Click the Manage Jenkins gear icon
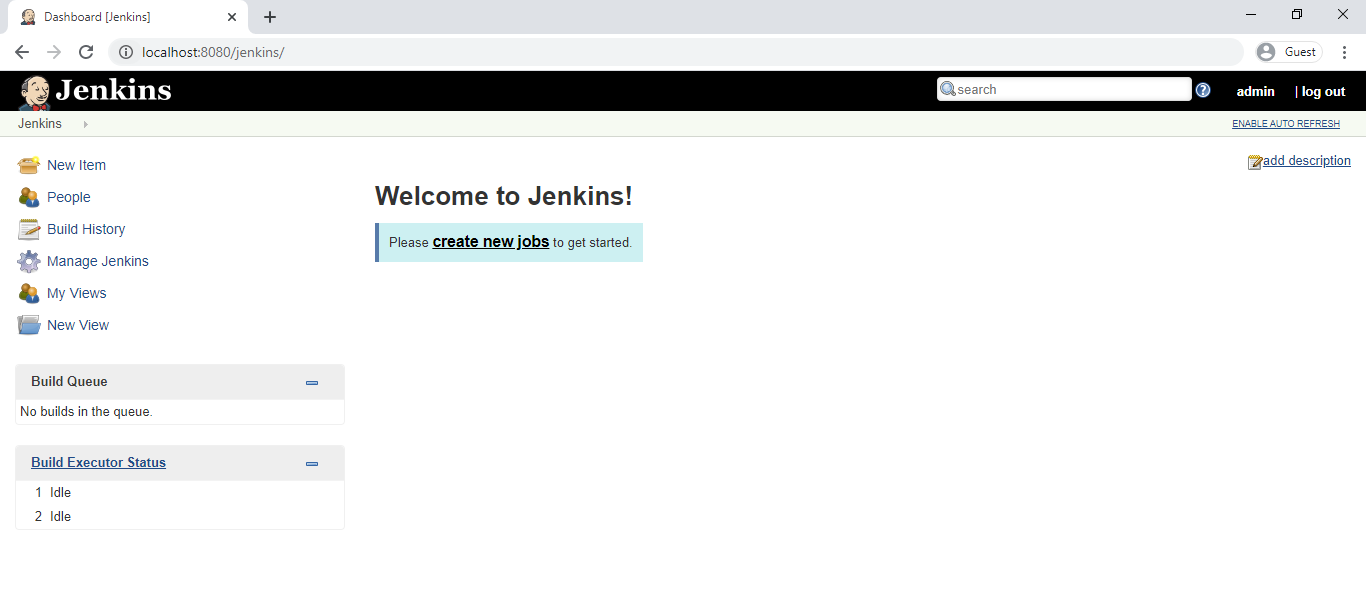1366x599 pixels. click(29, 261)
